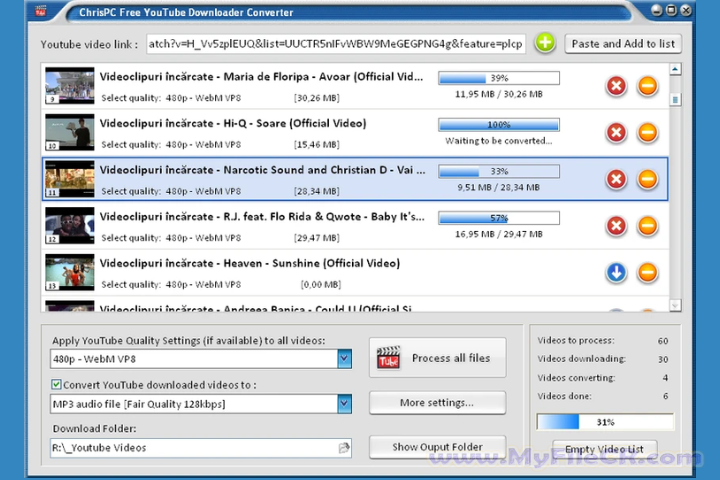720x480 pixels.
Task: Close the ChrisPC window
Action: [x=686, y=10]
